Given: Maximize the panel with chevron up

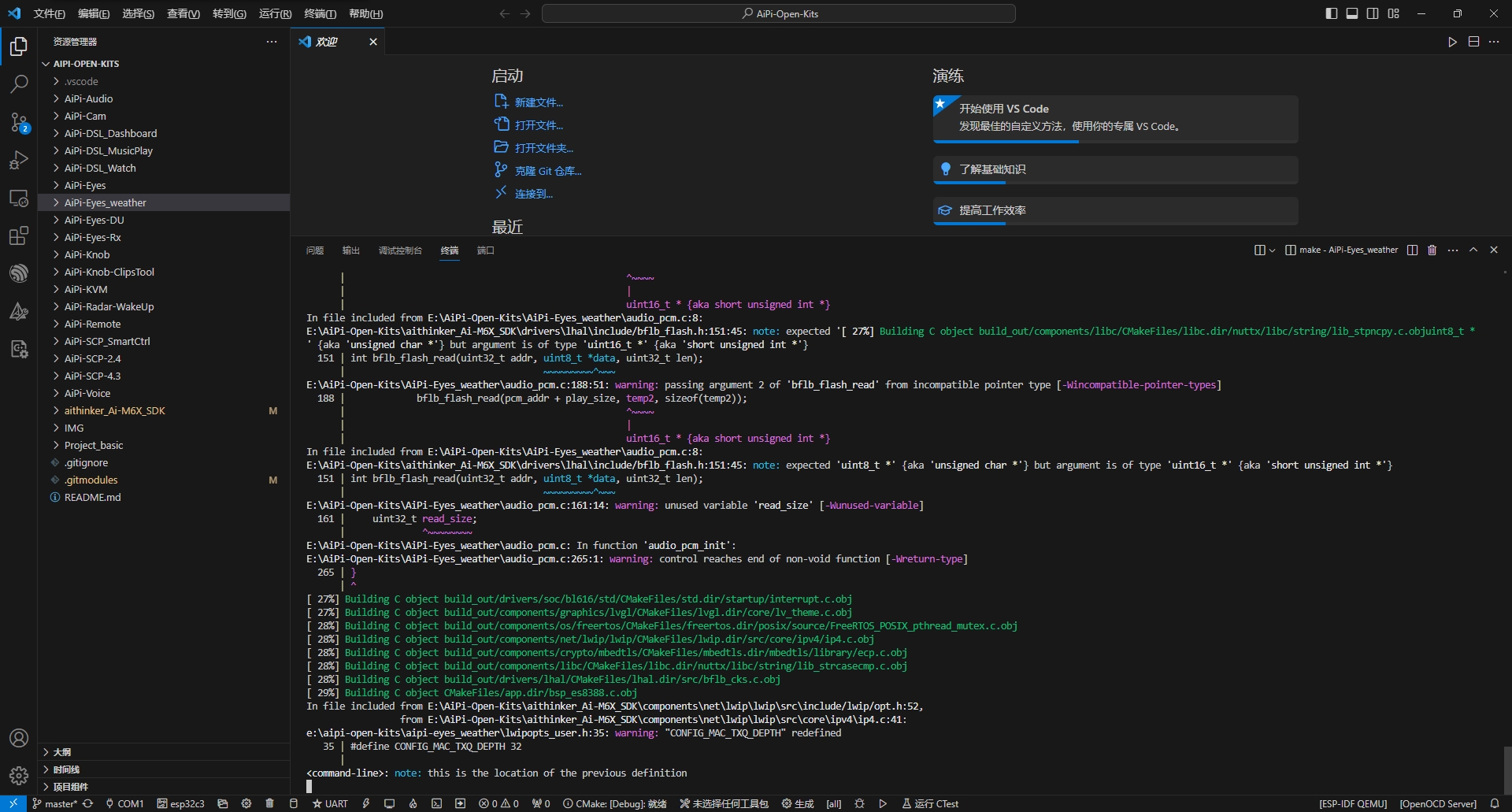Looking at the screenshot, I should pos(1473,250).
